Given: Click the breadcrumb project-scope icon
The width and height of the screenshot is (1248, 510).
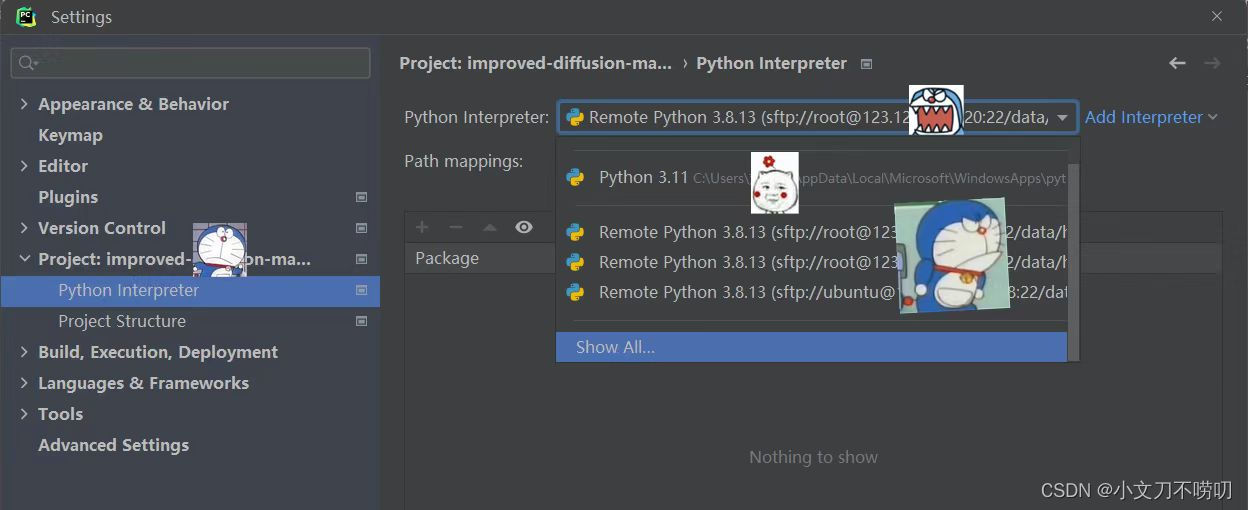Looking at the screenshot, I should click(866, 64).
